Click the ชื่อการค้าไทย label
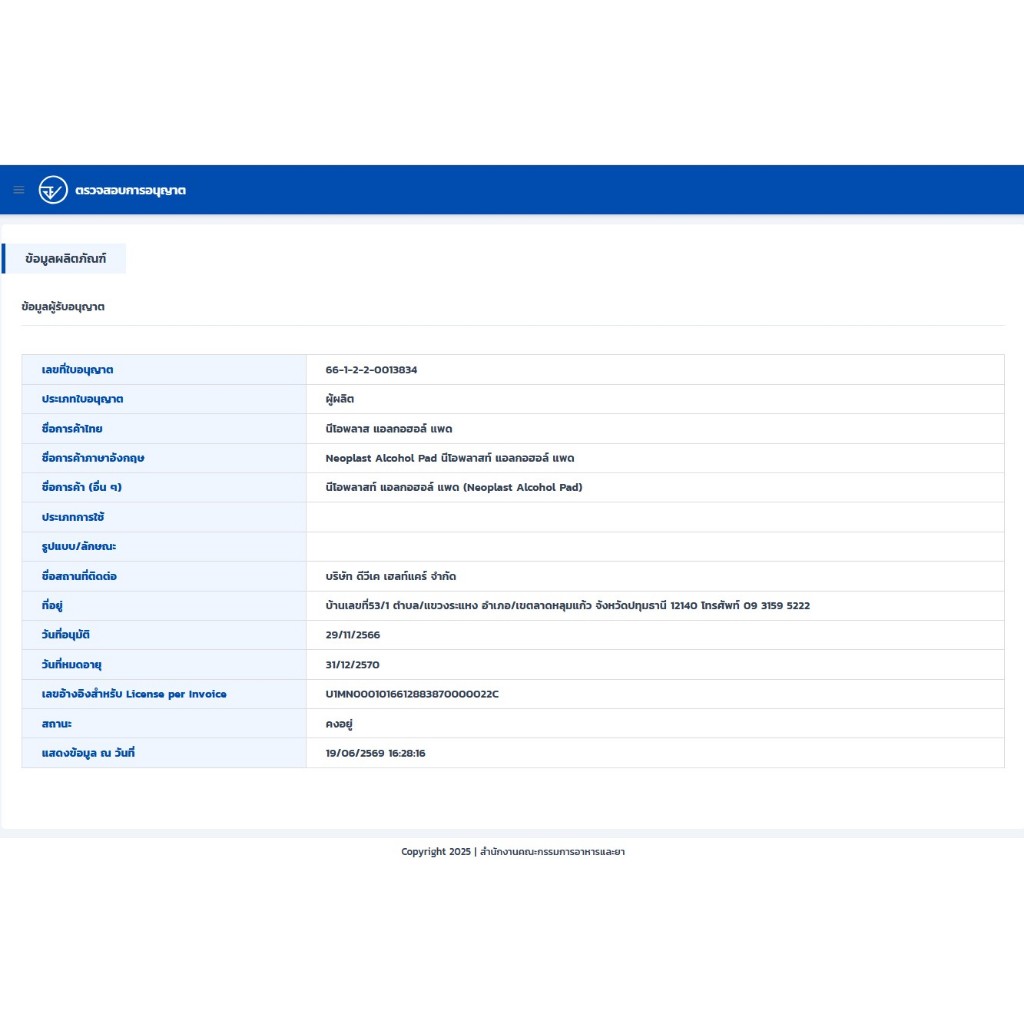Screen dimensions: 1024x1024 pyautogui.click(x=72, y=429)
